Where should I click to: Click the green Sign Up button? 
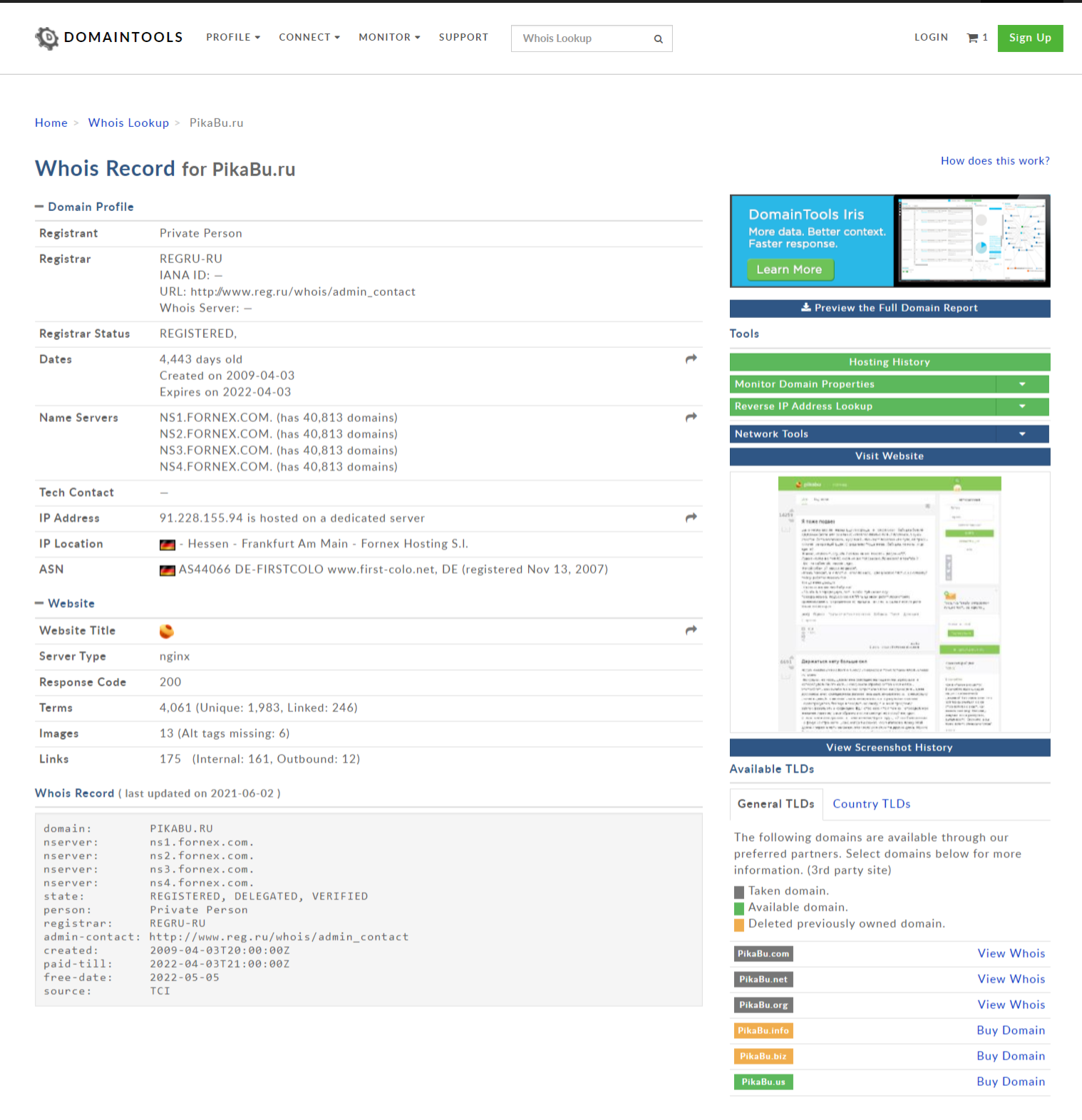(1029, 38)
